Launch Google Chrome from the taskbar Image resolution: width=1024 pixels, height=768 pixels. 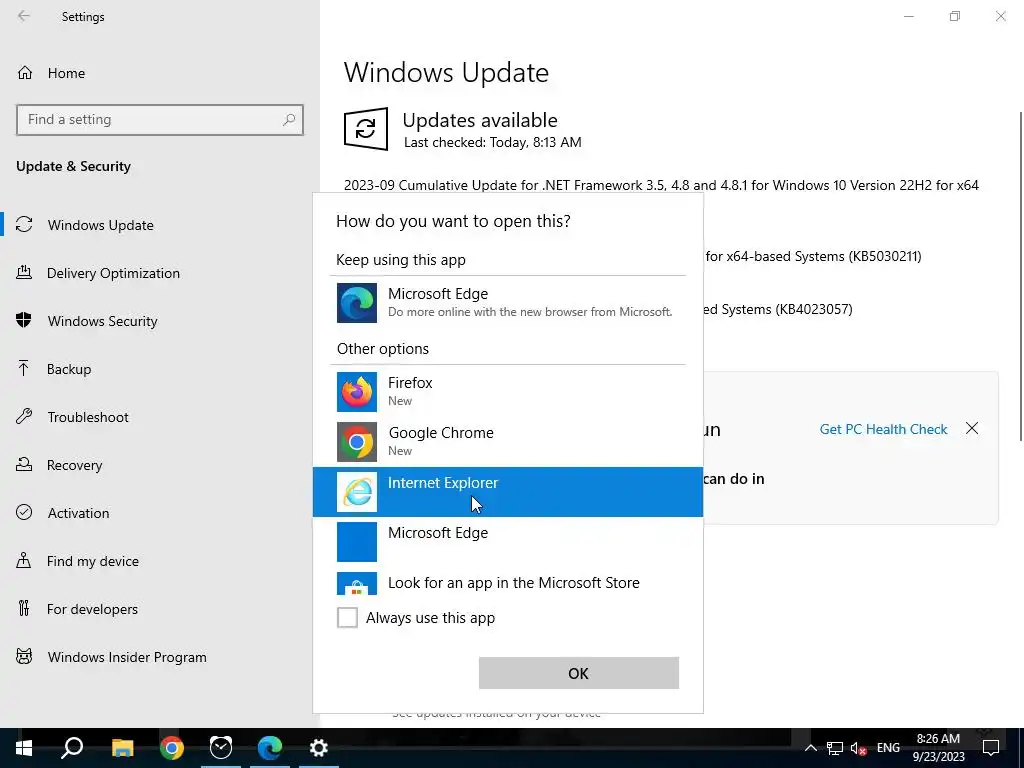(x=172, y=748)
